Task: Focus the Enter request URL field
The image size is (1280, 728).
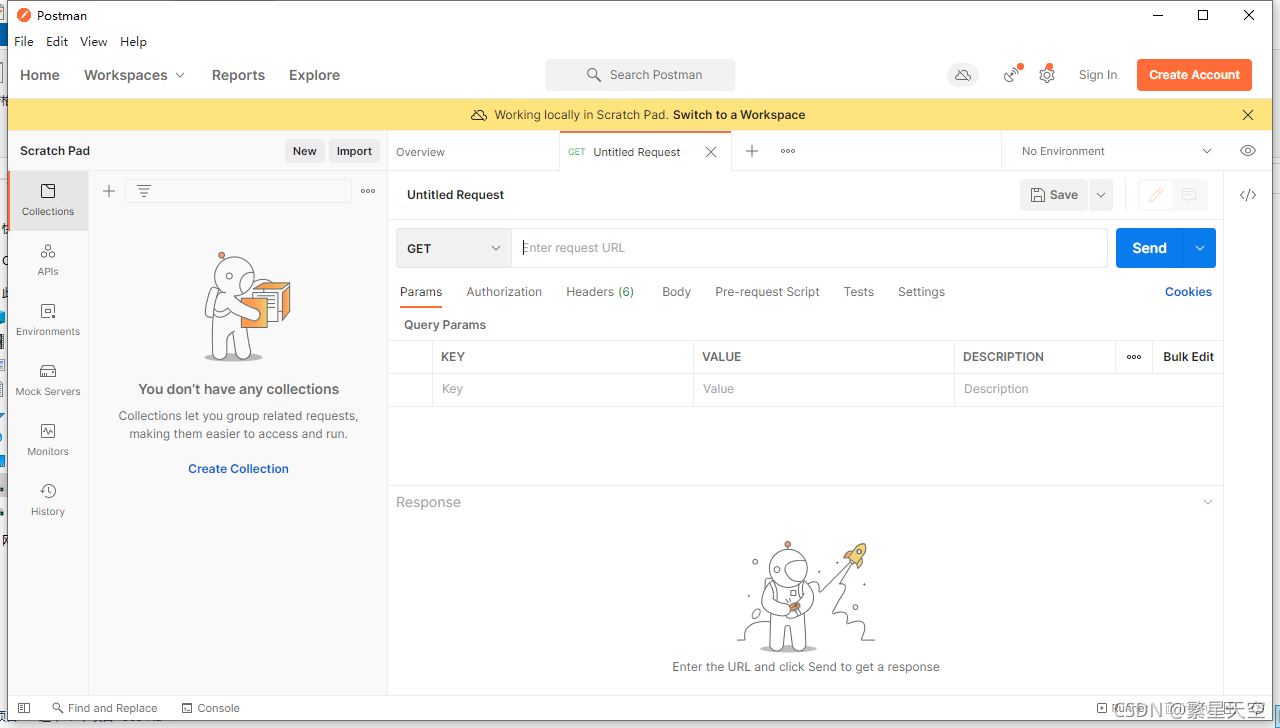Action: pos(809,248)
